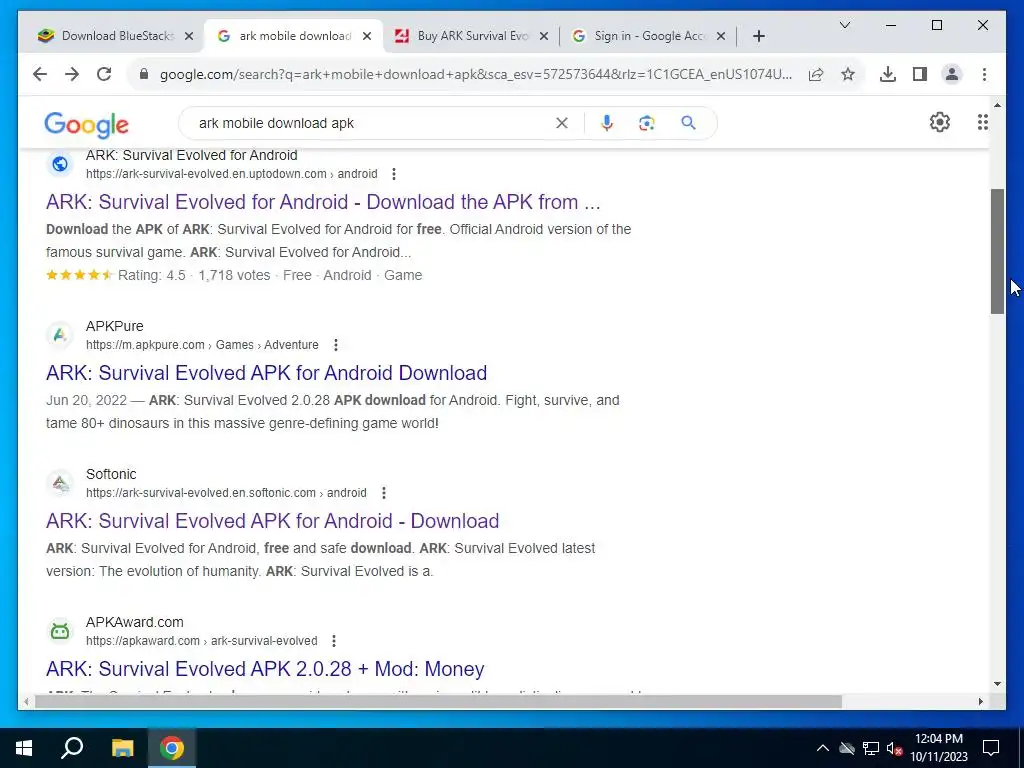Close the Sign in - Google tab
1024x768 pixels.
click(721, 36)
